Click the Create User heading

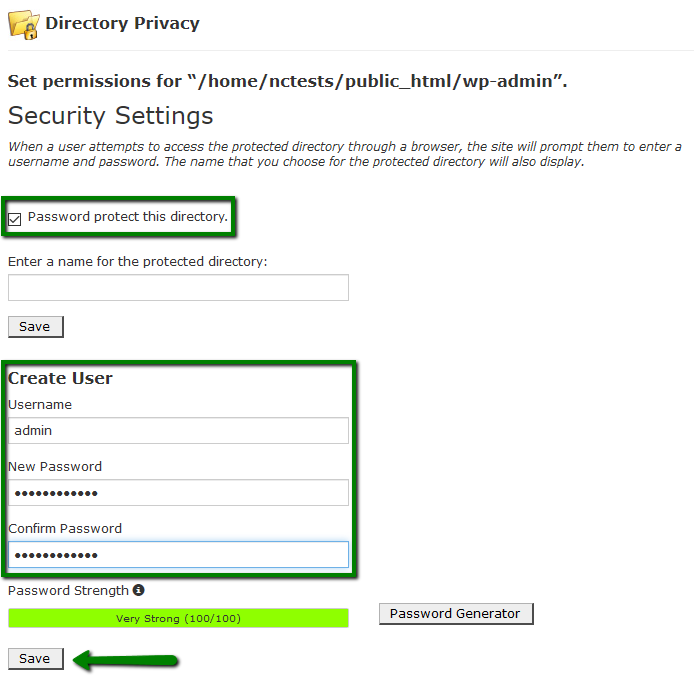click(x=60, y=378)
